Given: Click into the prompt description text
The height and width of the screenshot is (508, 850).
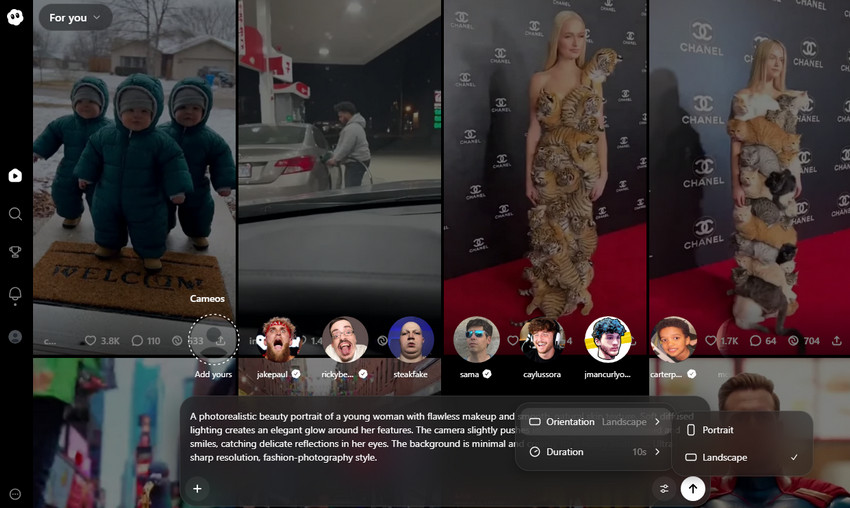Looking at the screenshot, I should coord(352,437).
